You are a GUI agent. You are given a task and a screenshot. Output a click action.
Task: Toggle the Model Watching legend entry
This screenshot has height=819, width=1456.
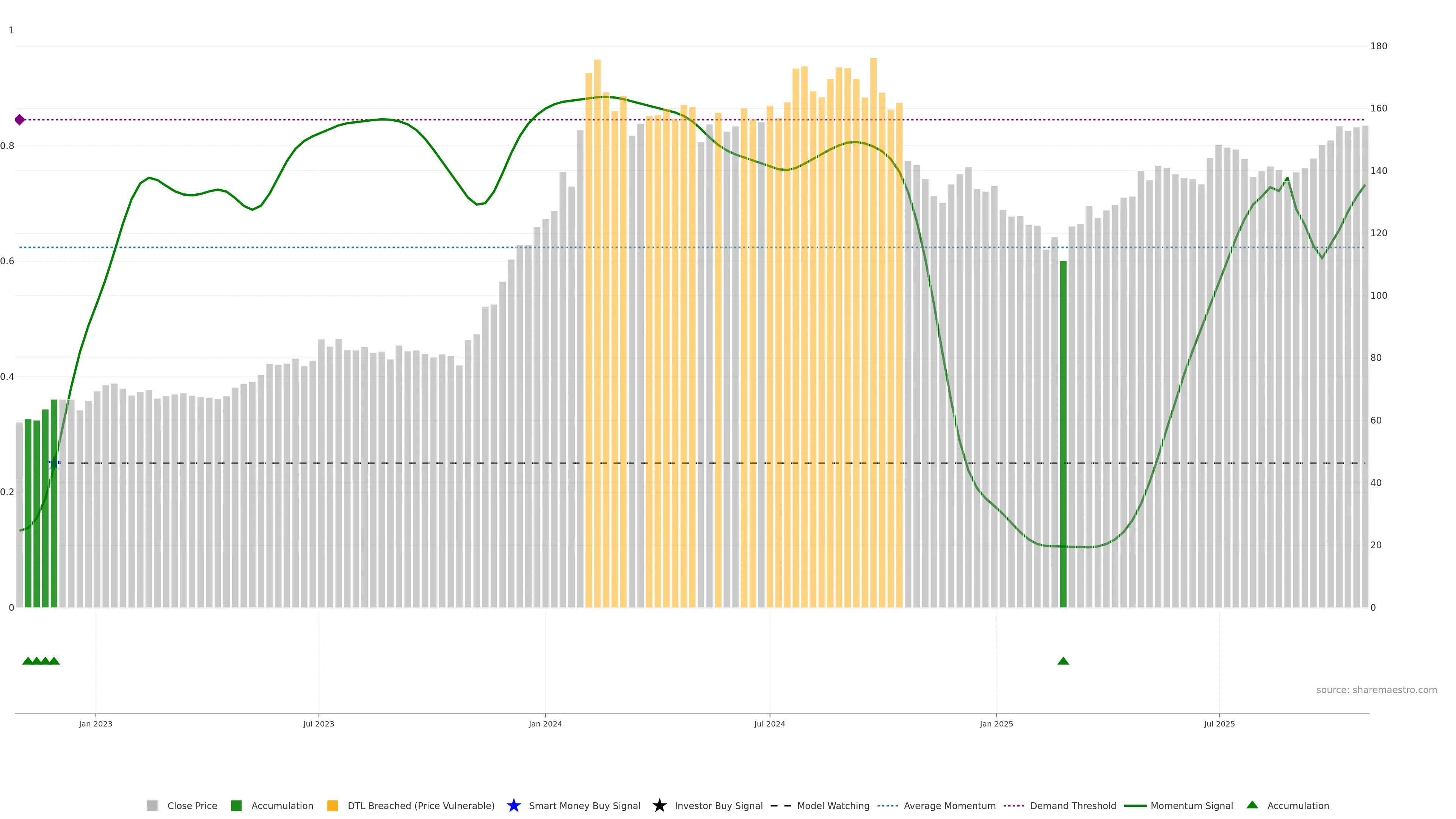[x=833, y=805]
